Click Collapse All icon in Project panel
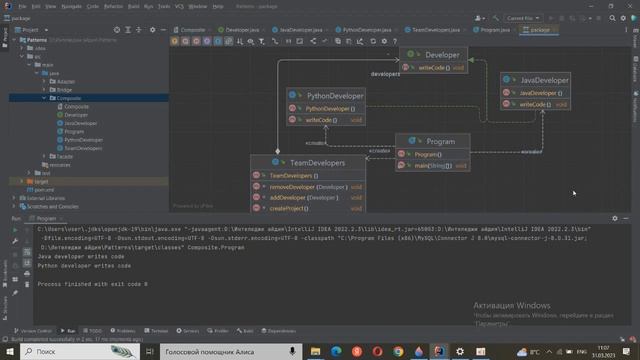 pos(139,30)
